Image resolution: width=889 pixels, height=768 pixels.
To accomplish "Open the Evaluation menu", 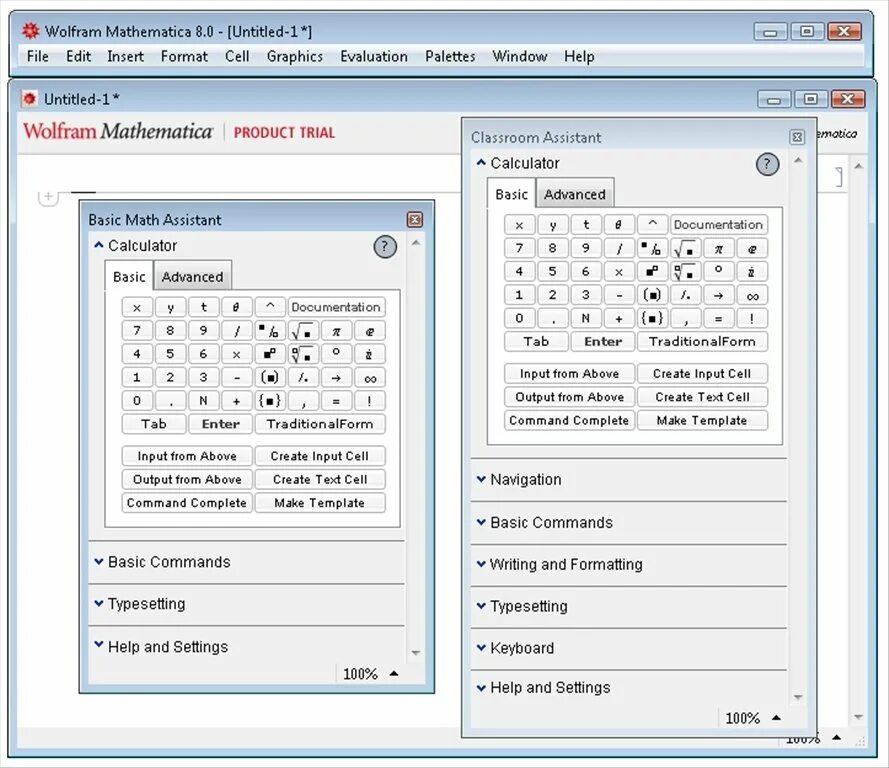I will coord(374,57).
